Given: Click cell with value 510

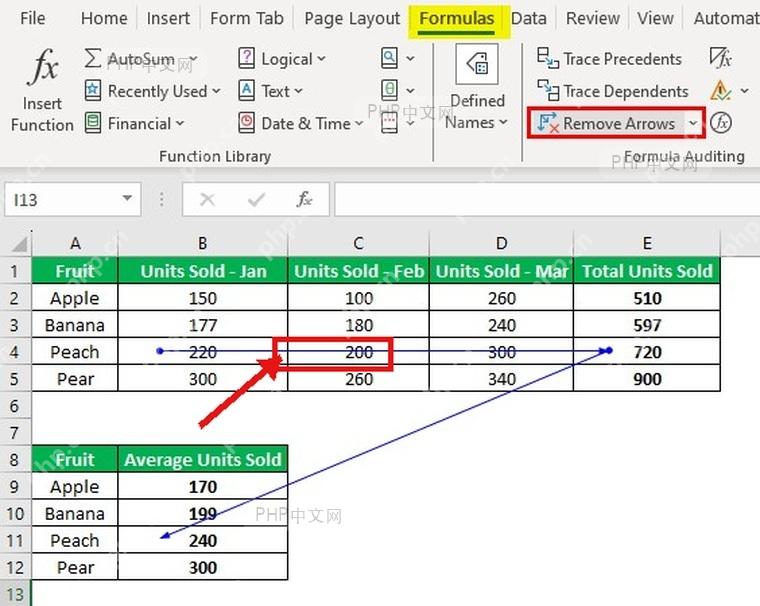Looking at the screenshot, I should tap(647, 298).
